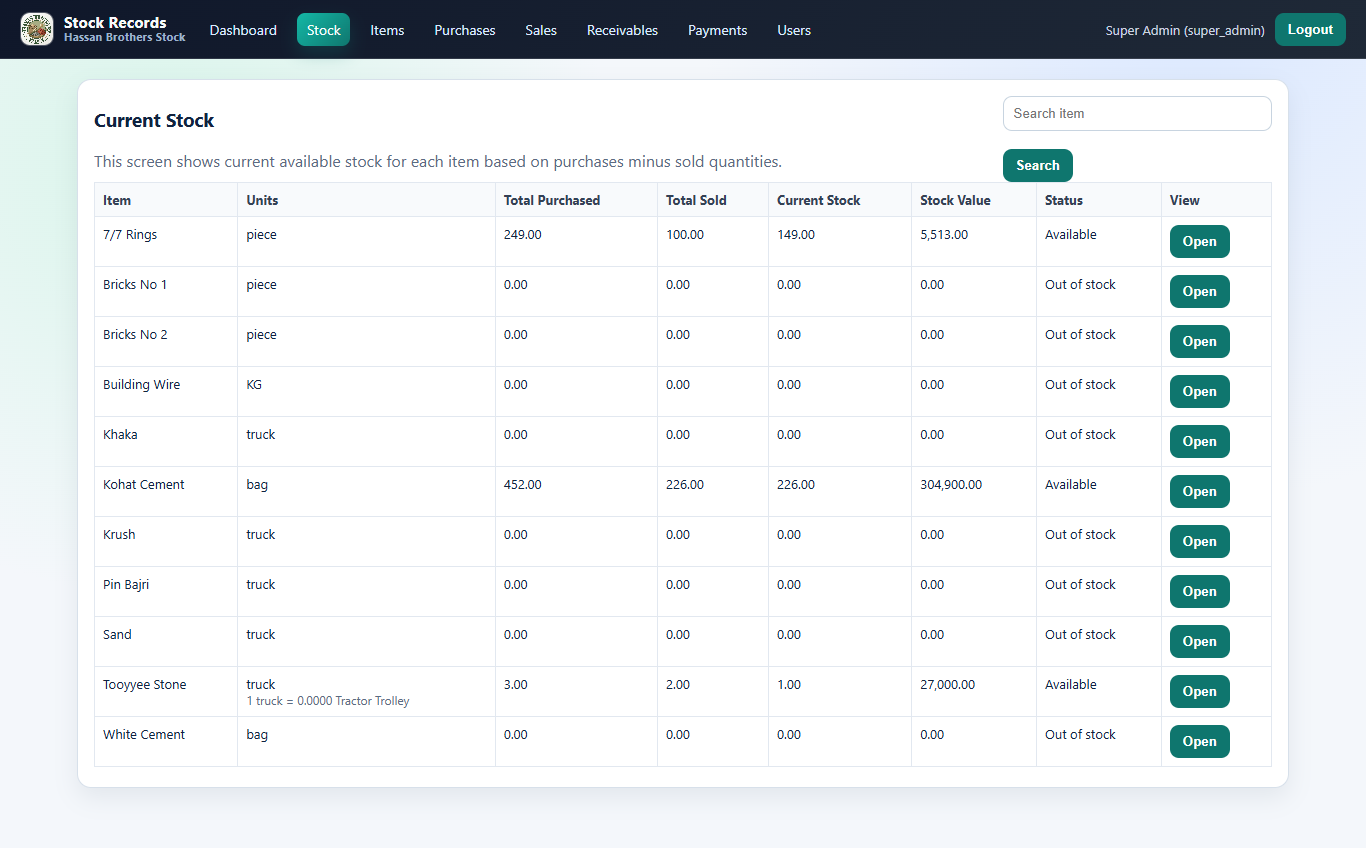Click the Sand row Out of stock status
This screenshot has height=848, width=1366.
(x=1080, y=635)
